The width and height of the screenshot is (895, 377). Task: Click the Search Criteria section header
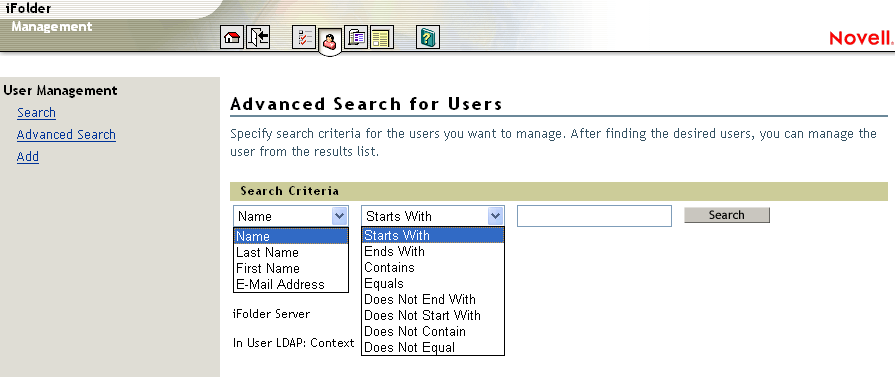coord(559,191)
